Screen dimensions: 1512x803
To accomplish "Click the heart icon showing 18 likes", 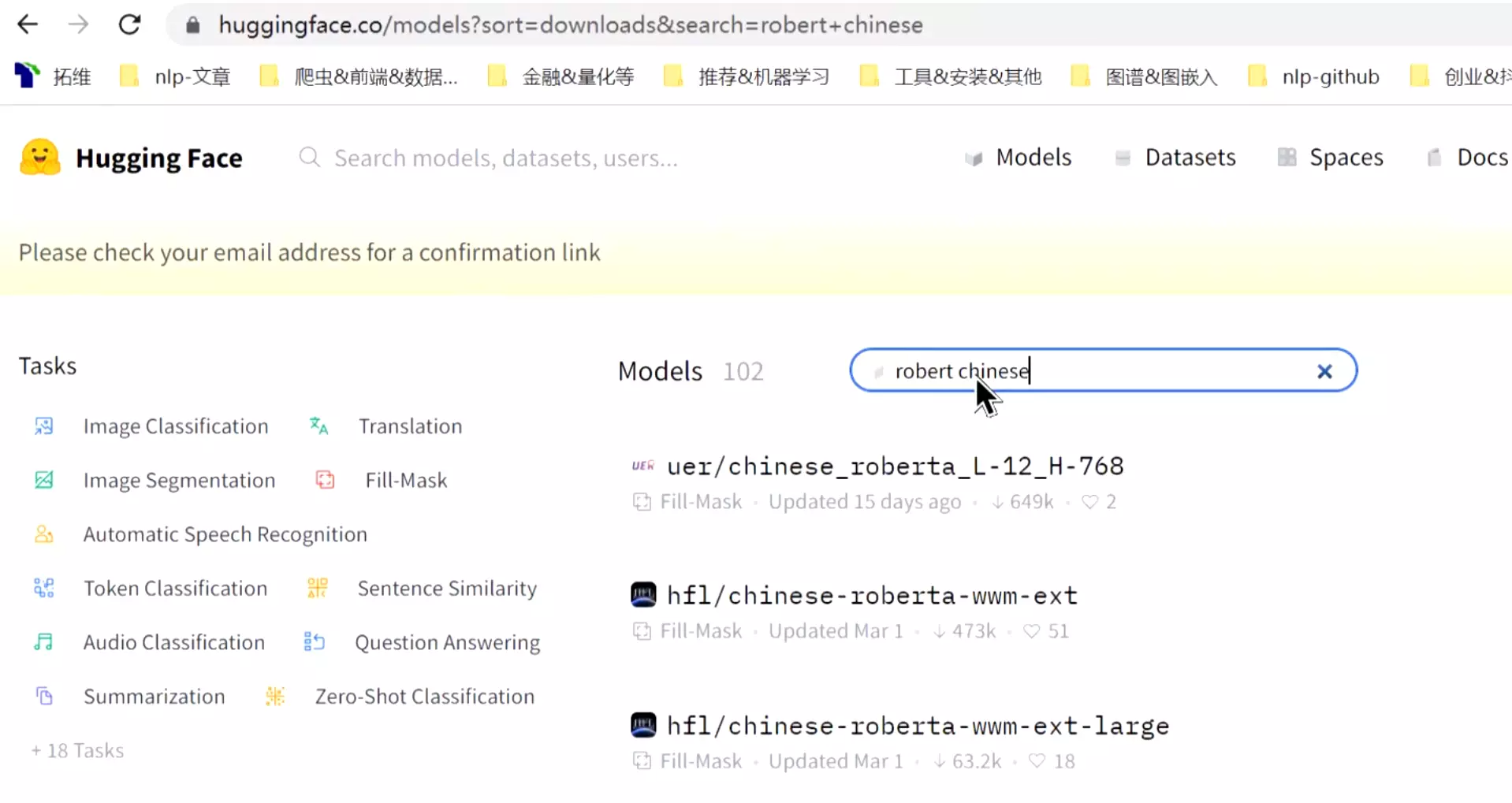I will point(1037,761).
